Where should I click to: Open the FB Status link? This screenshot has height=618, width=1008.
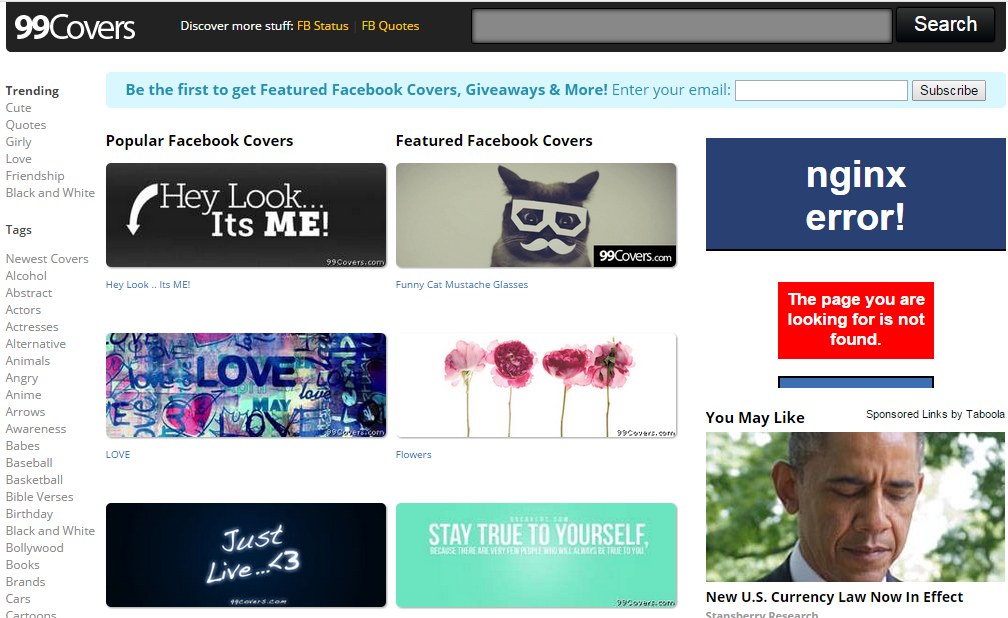pos(323,26)
